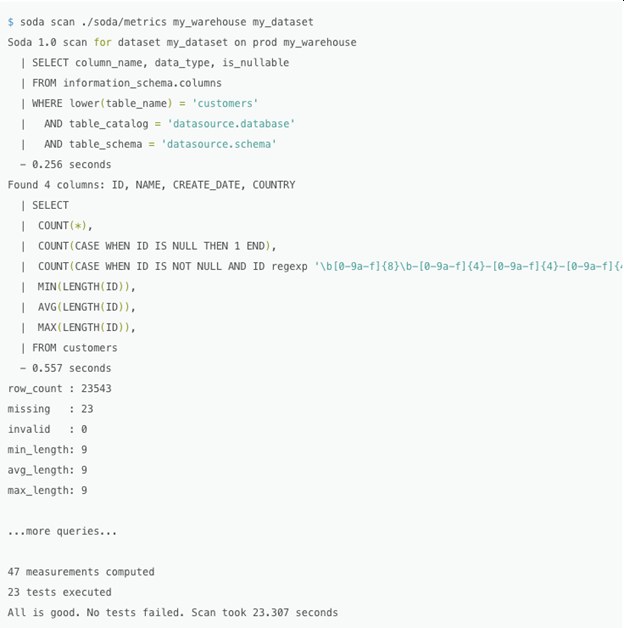
Task: Select the 'customers' string literal
Action: click(x=225, y=103)
